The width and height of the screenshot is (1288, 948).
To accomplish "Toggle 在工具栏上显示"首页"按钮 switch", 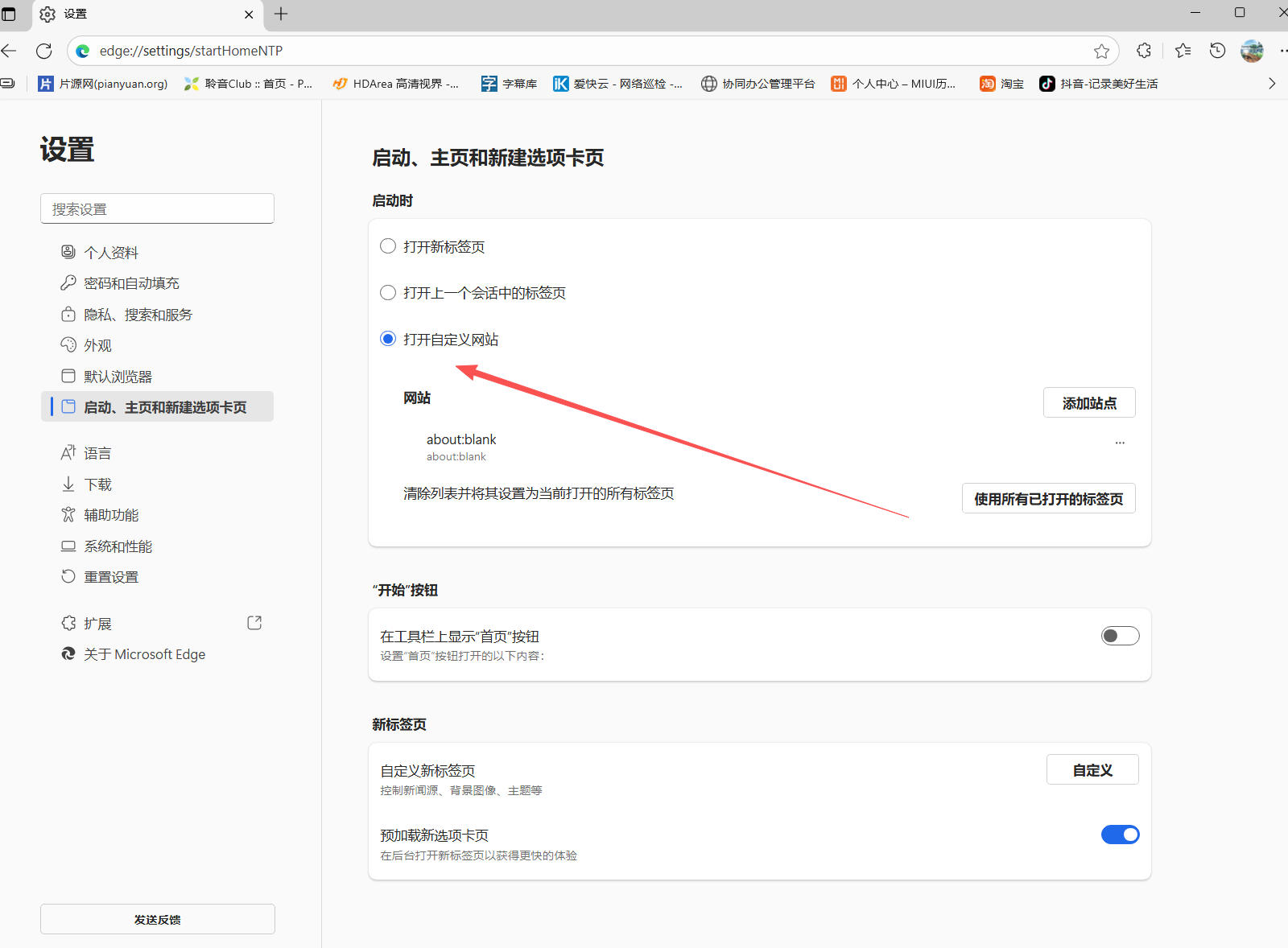I will (1121, 636).
